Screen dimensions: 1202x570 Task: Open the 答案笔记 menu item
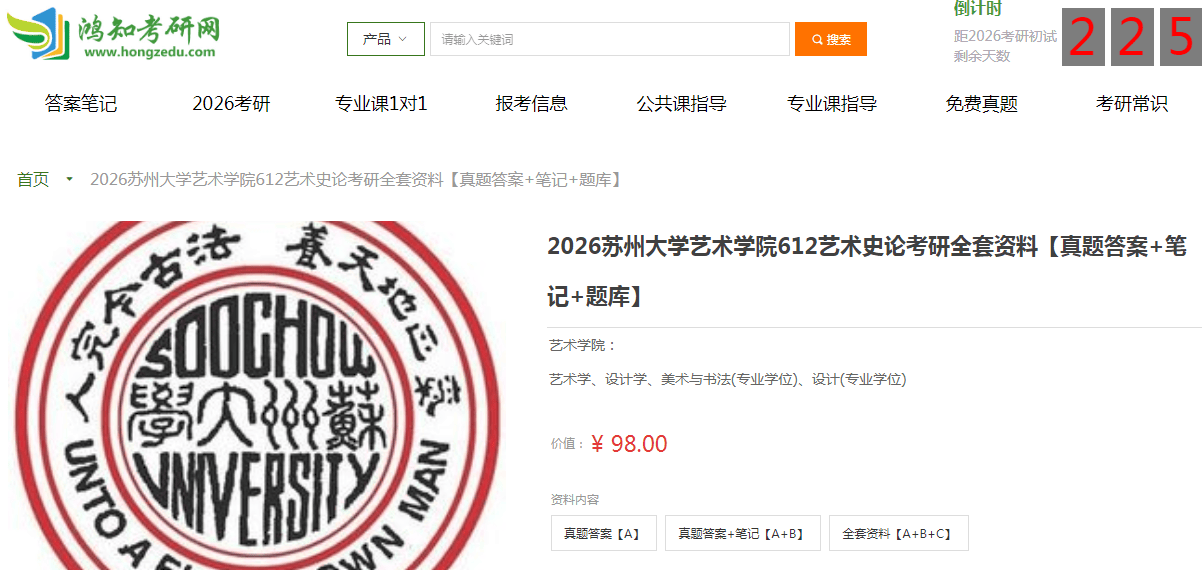pos(81,103)
